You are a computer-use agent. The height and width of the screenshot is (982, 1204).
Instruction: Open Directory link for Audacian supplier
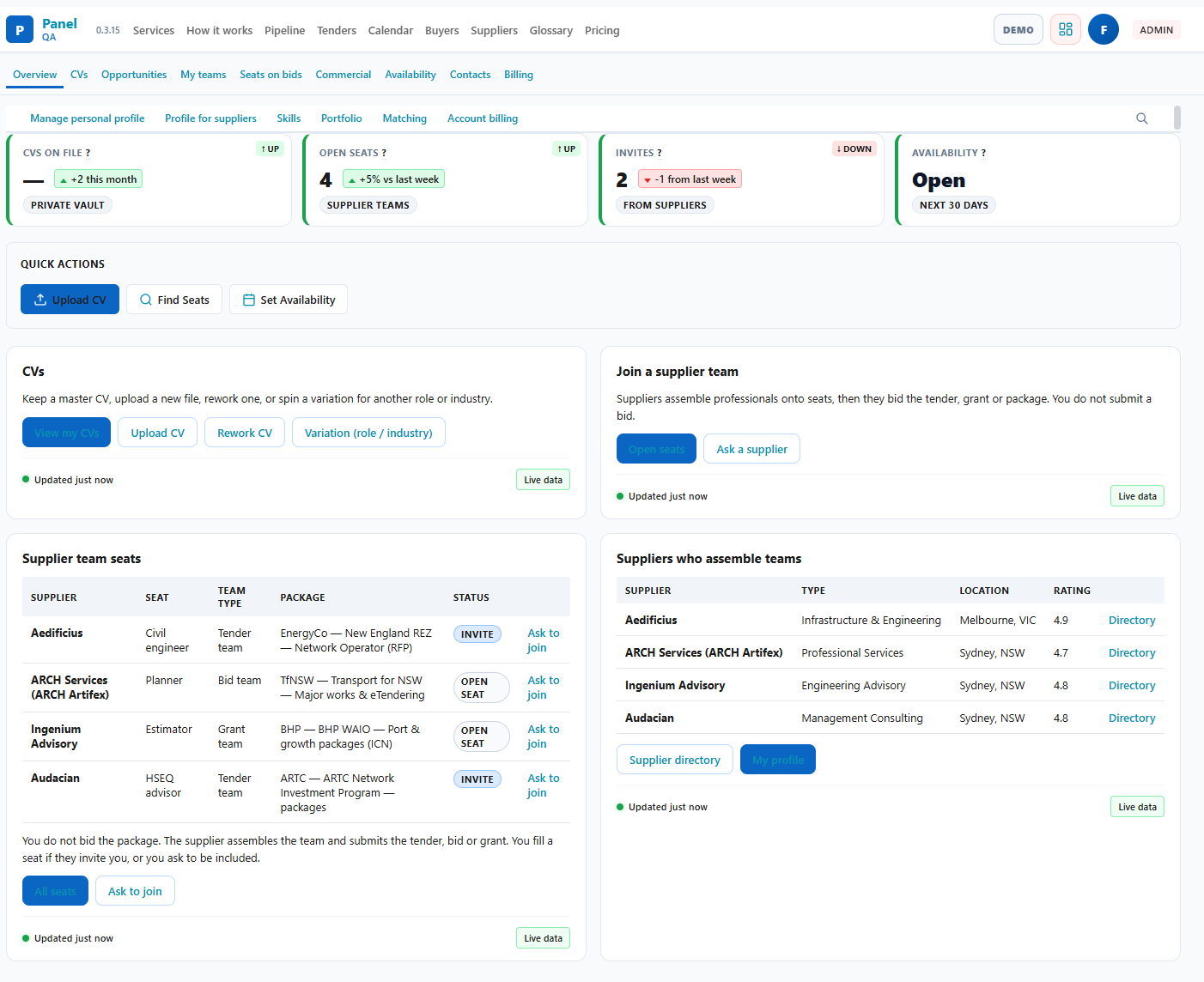1132,718
